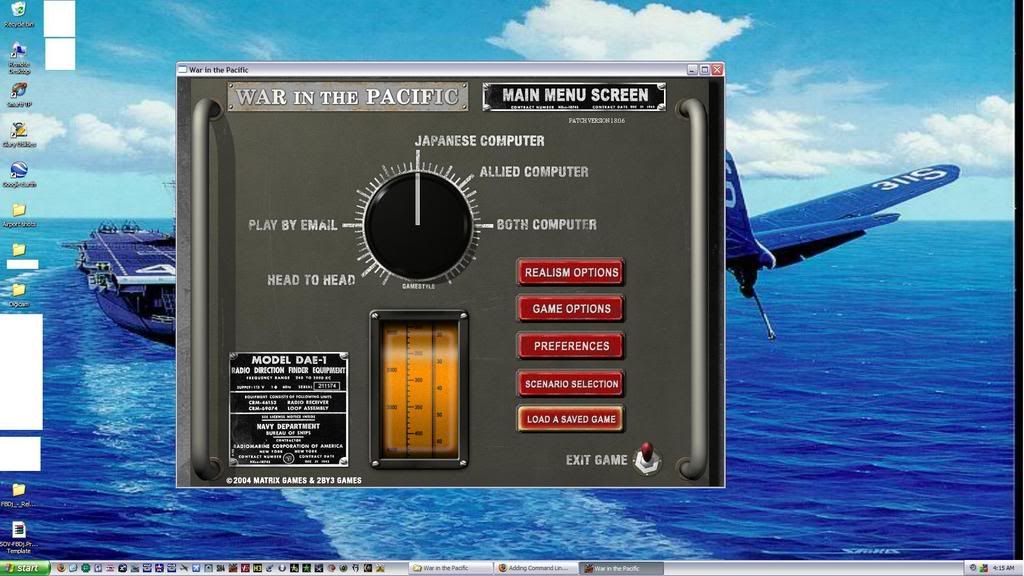Close the War in the Pacific window
Image resolution: width=1024 pixels, height=576 pixels.
click(717, 70)
